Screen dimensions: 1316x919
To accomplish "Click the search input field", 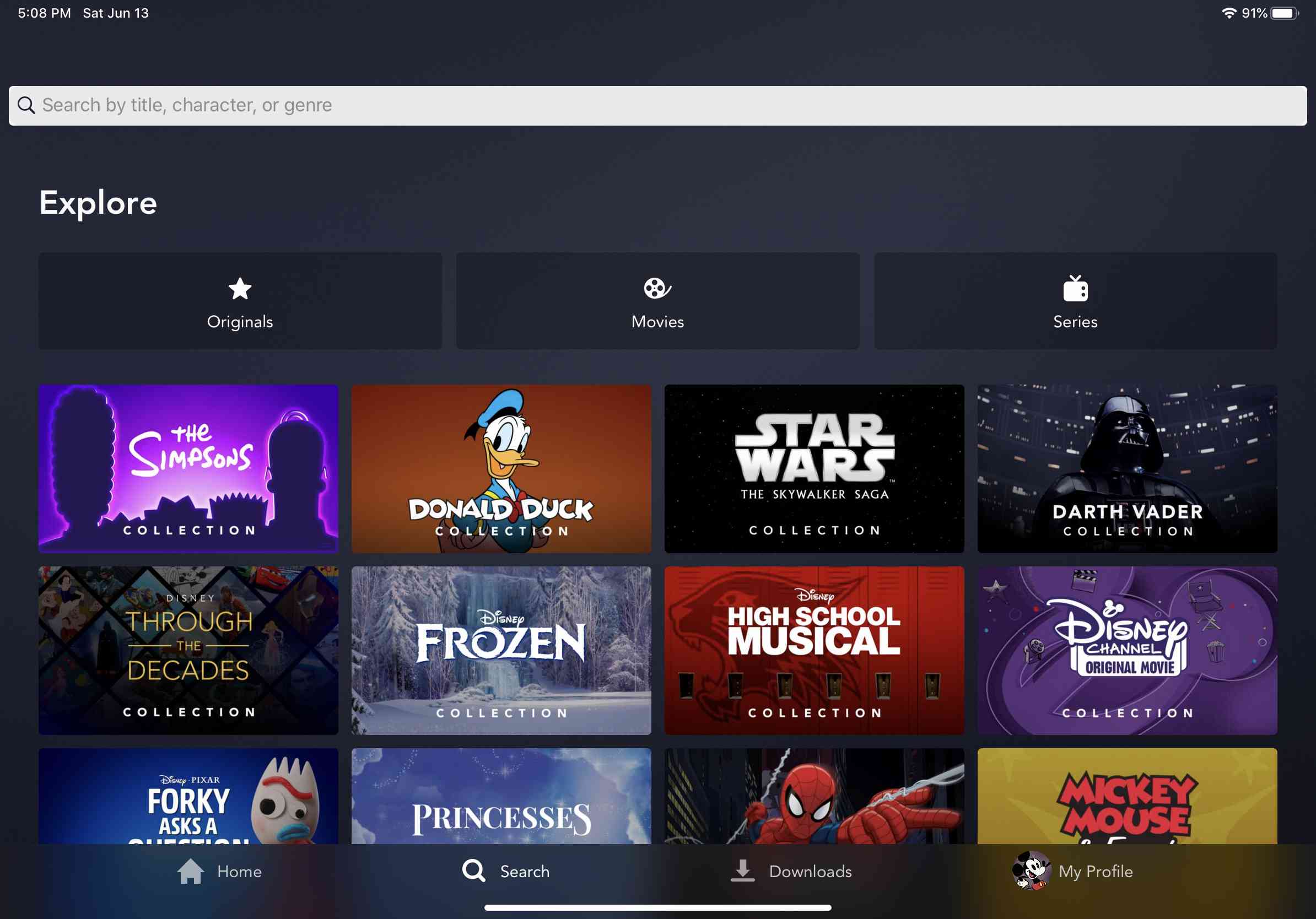I will click(x=658, y=105).
